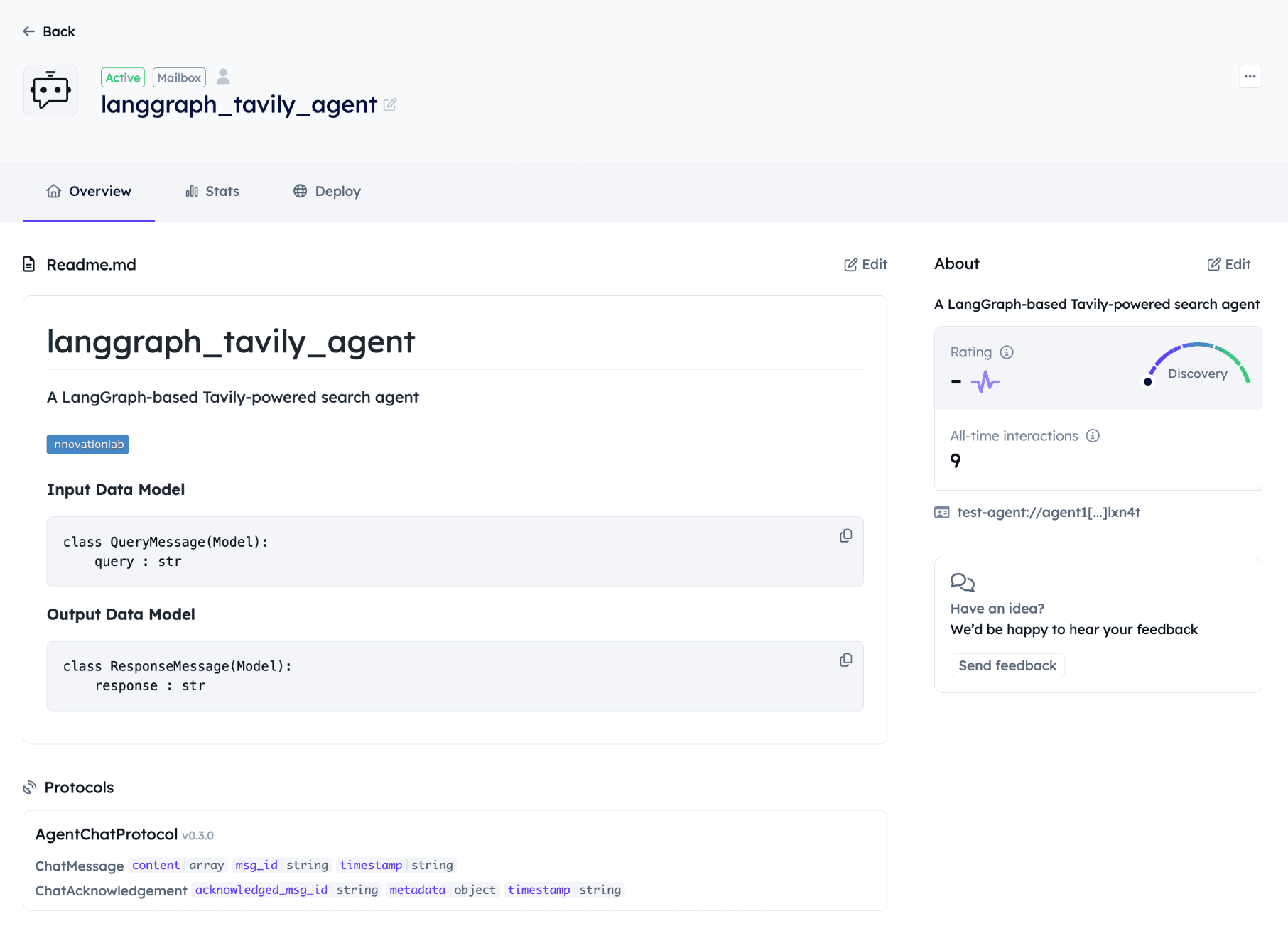Click the 'query : str' code line

(x=138, y=562)
